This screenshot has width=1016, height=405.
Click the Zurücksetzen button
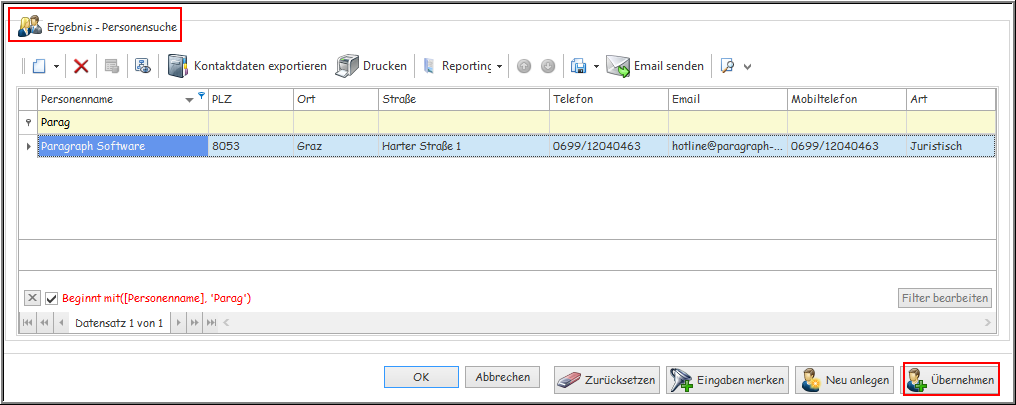pyautogui.click(x=607, y=380)
